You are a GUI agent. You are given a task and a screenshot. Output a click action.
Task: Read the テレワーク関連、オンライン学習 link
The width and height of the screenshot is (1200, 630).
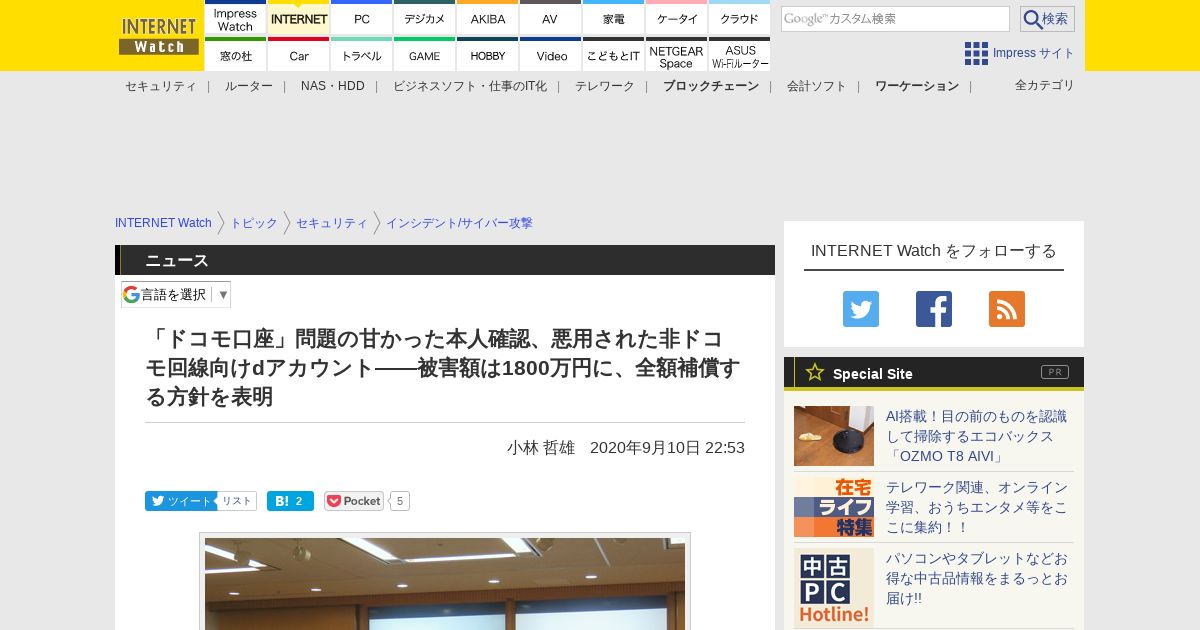tap(976, 507)
